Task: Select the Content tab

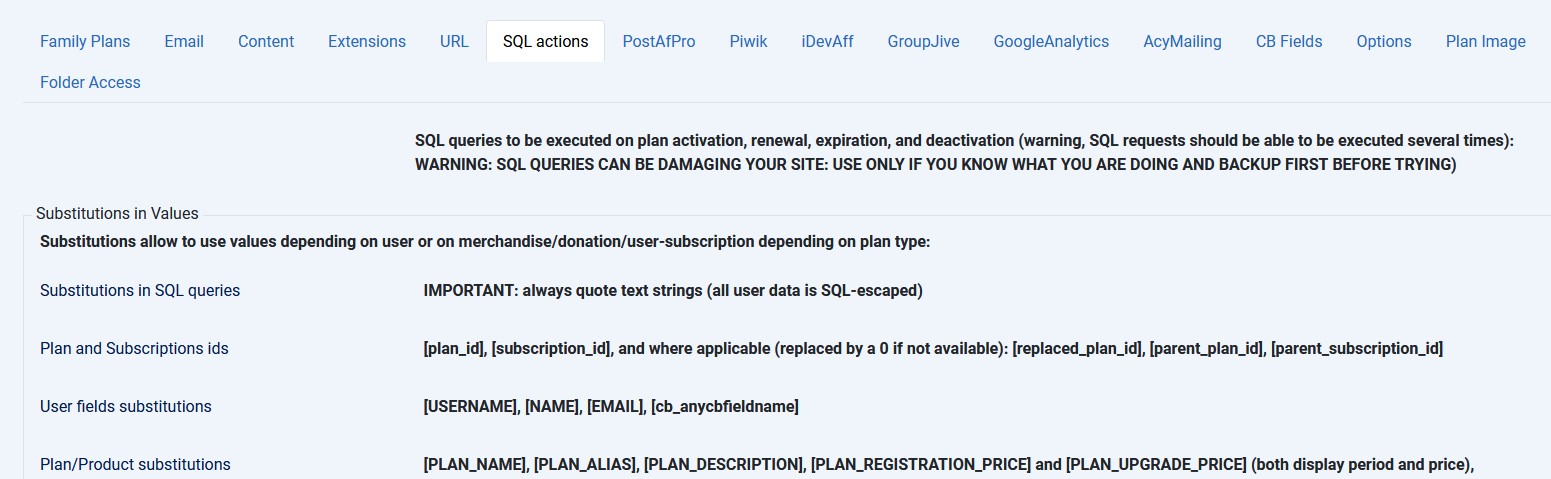Action: click(x=266, y=41)
